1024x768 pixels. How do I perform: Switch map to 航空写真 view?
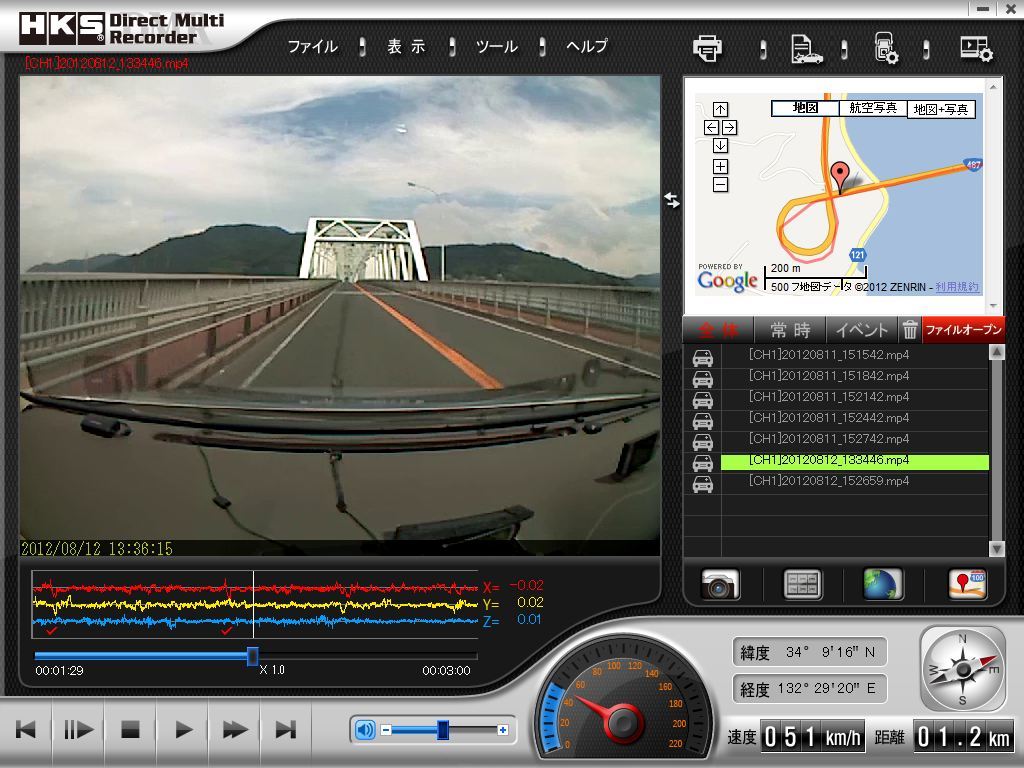tap(873, 108)
